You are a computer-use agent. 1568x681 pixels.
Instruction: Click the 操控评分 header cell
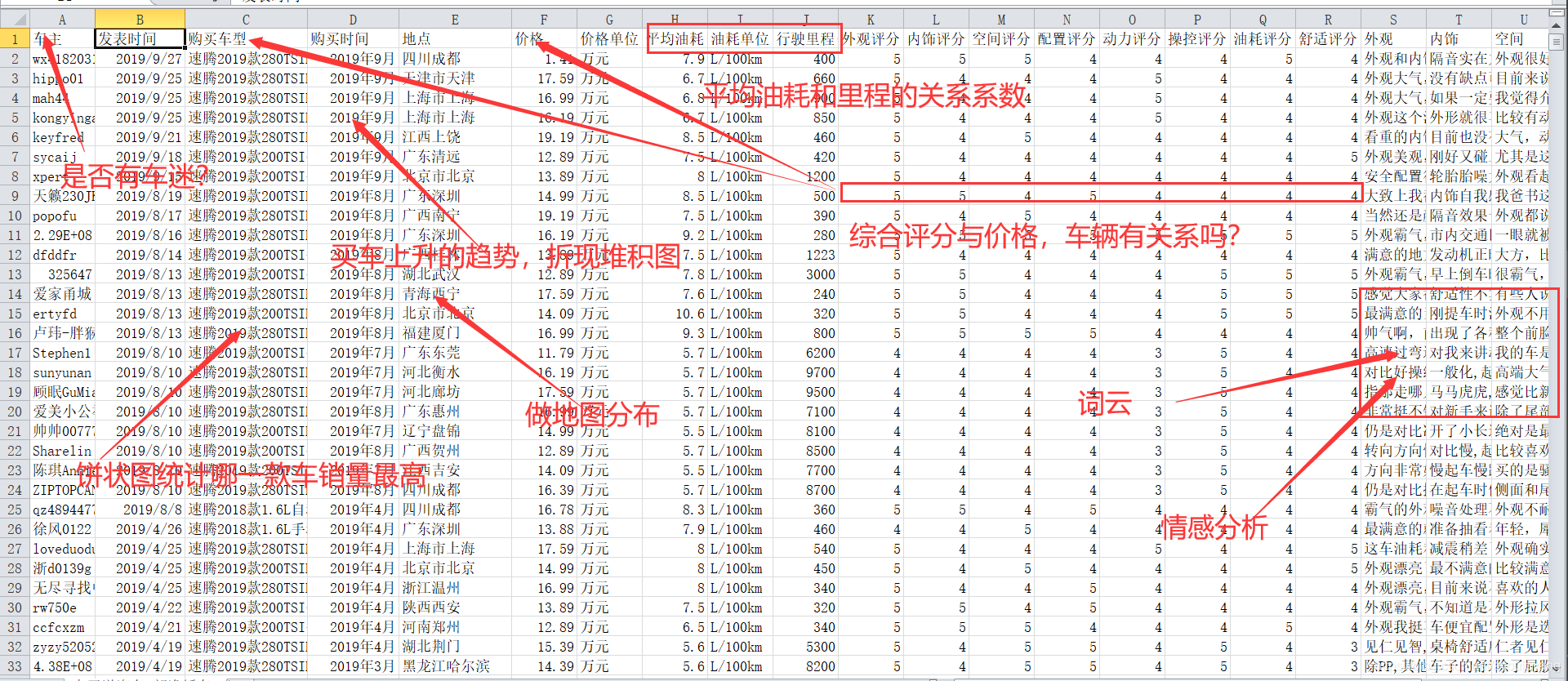pos(1197,38)
